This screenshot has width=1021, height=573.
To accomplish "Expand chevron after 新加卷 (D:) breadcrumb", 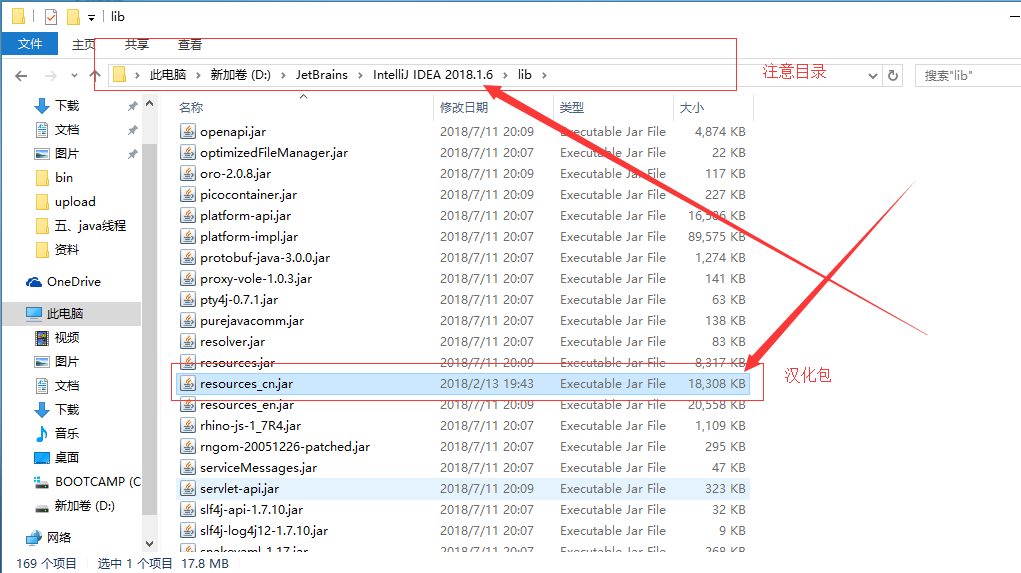I will [x=283, y=76].
